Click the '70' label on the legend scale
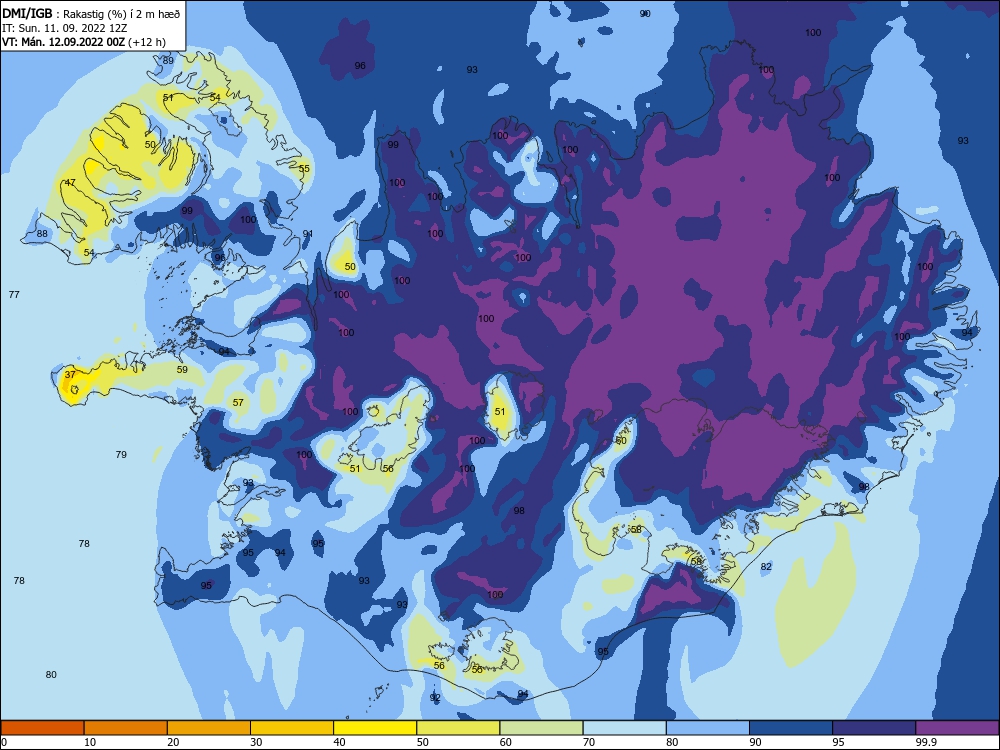Screen dimensions: 1000x750 click(589, 742)
